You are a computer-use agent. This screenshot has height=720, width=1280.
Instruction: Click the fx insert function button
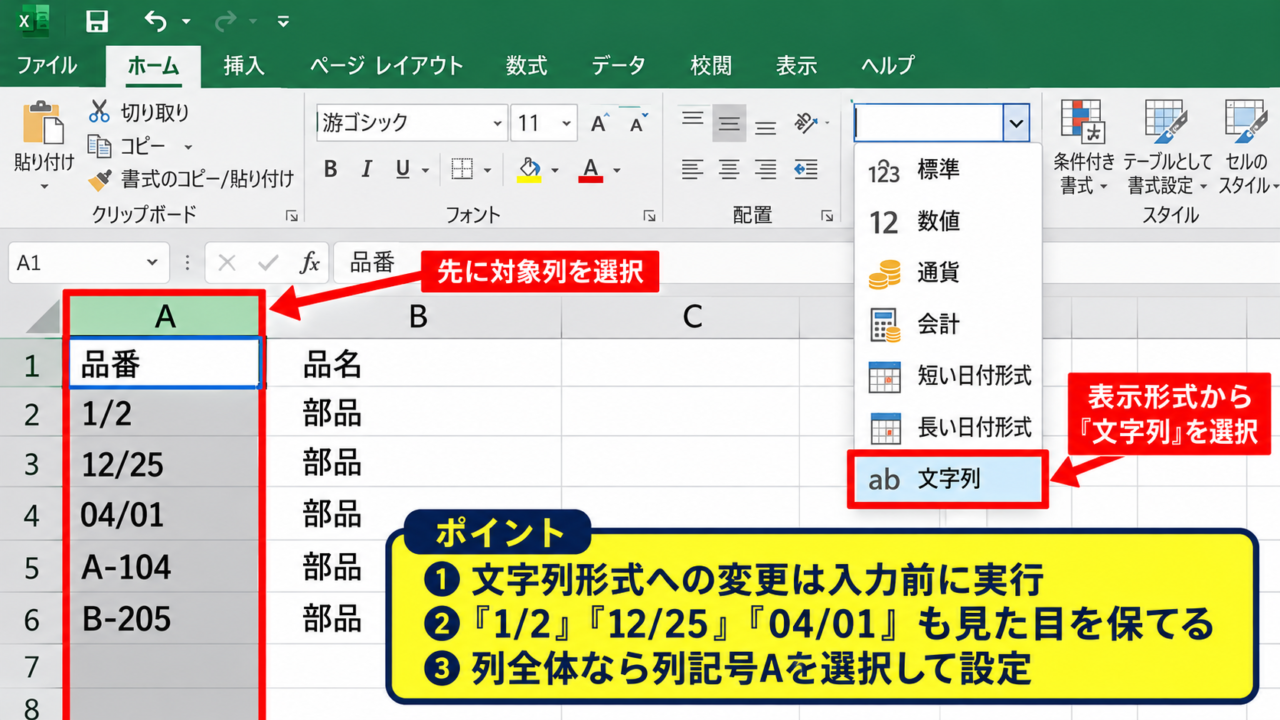click(x=310, y=263)
